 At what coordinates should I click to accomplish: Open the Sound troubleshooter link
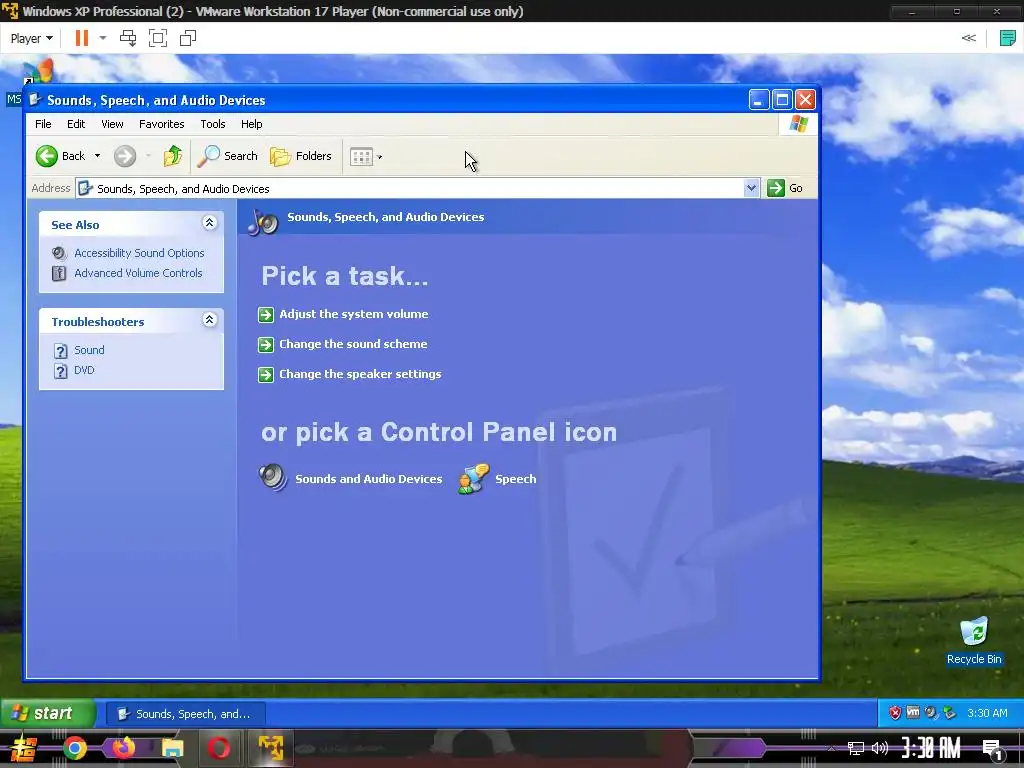click(89, 350)
